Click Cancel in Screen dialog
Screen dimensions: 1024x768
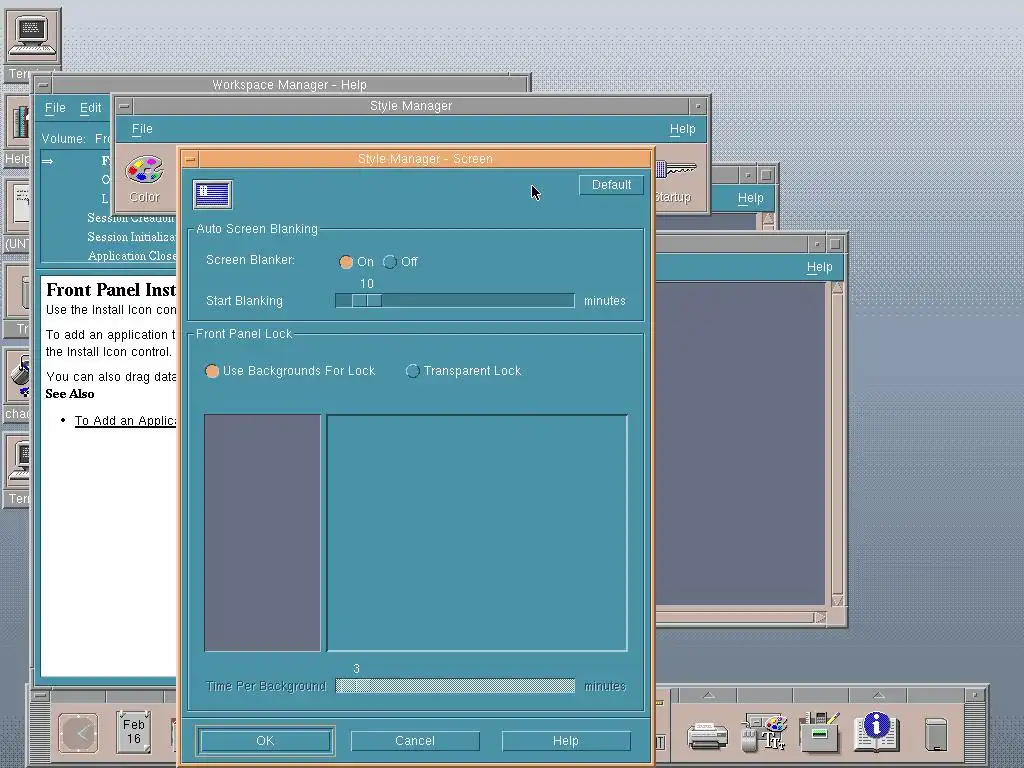415,741
